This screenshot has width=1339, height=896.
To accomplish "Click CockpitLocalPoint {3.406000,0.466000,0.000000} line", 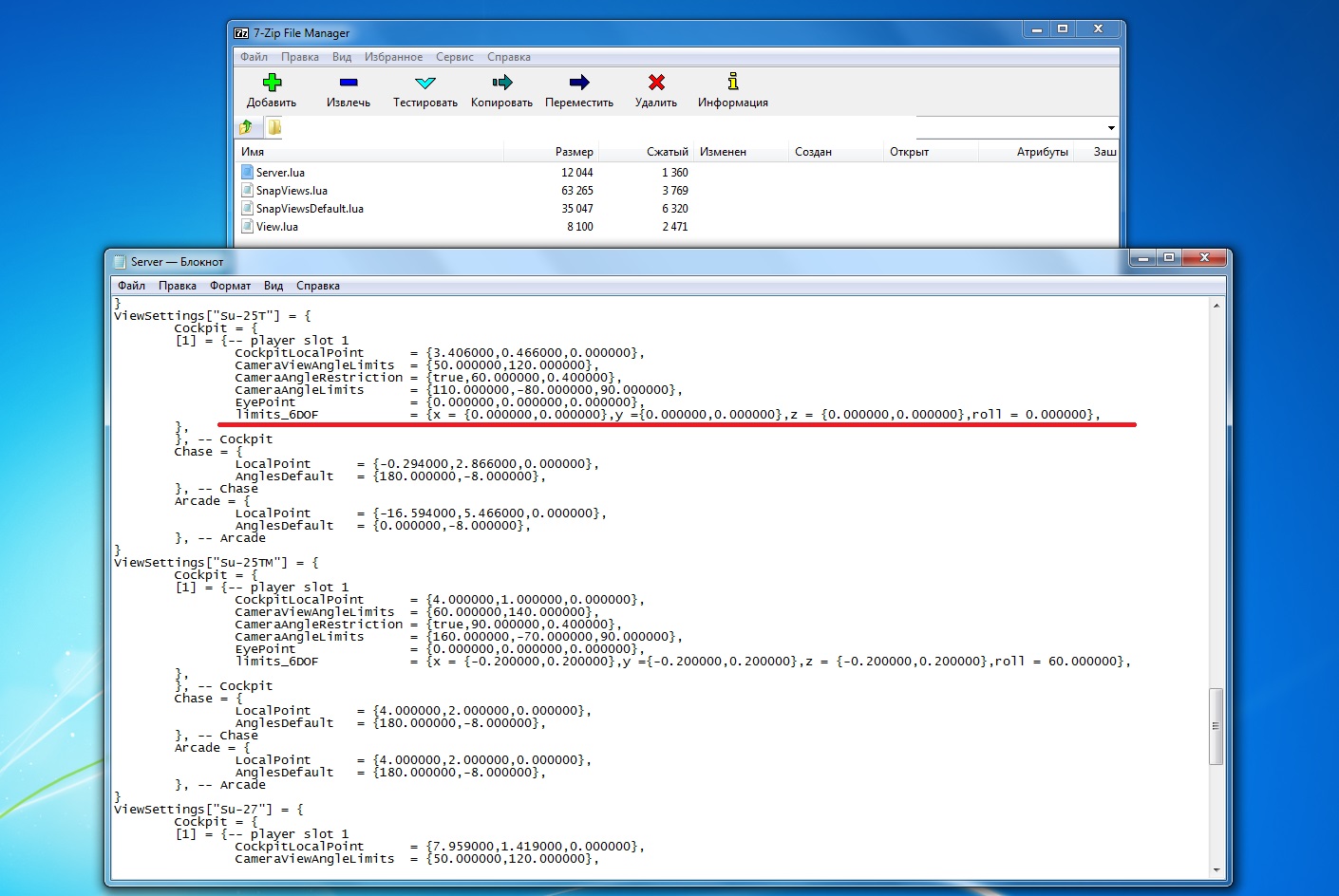I will [x=440, y=353].
